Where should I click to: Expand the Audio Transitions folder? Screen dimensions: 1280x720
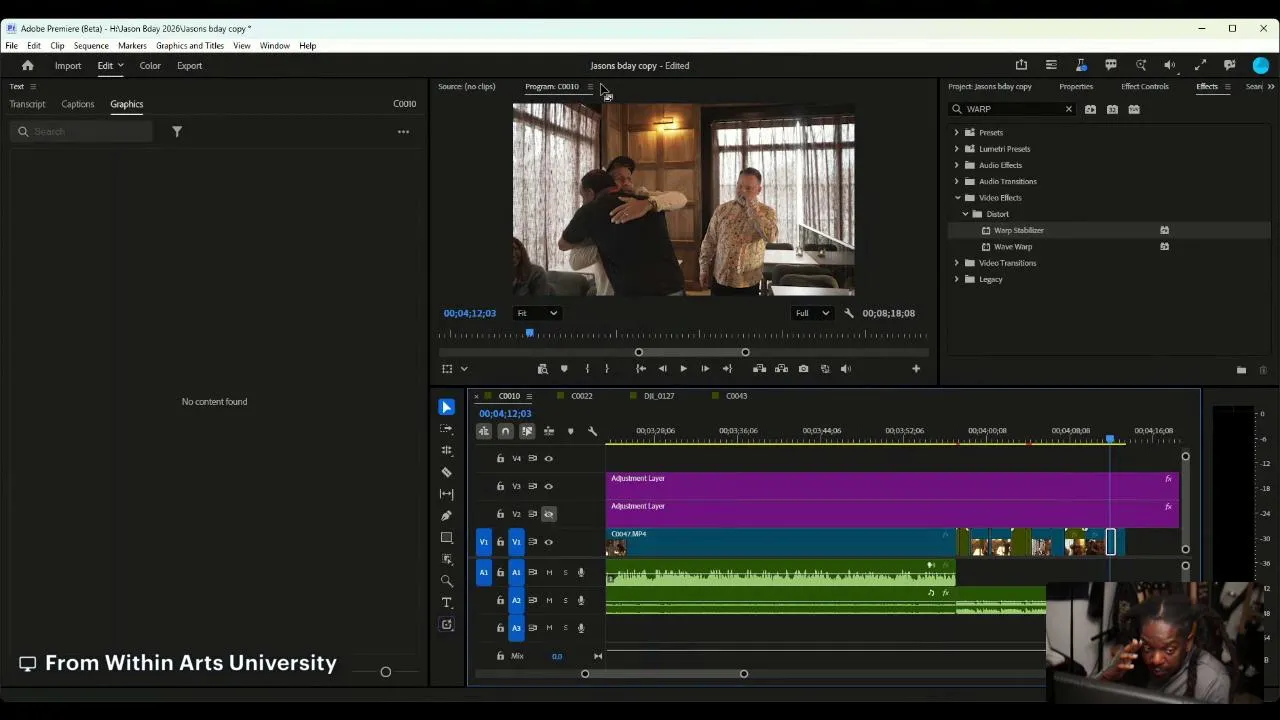point(956,181)
